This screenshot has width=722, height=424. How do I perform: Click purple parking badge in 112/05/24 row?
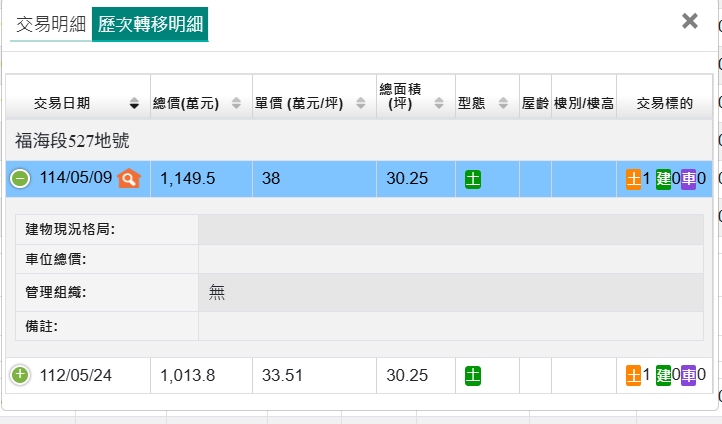[x=689, y=375]
